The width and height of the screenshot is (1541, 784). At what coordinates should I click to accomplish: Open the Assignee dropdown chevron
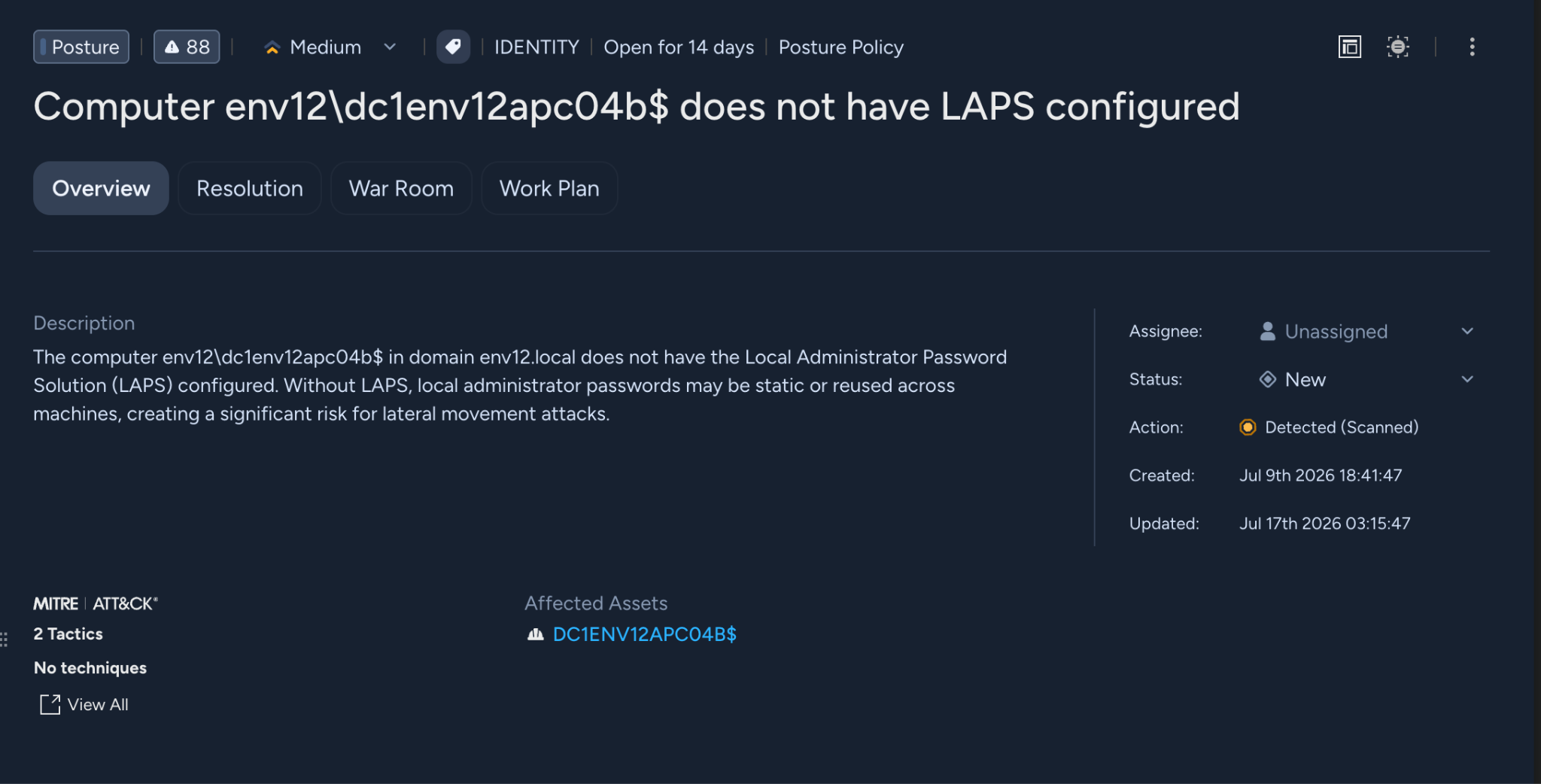1467,331
